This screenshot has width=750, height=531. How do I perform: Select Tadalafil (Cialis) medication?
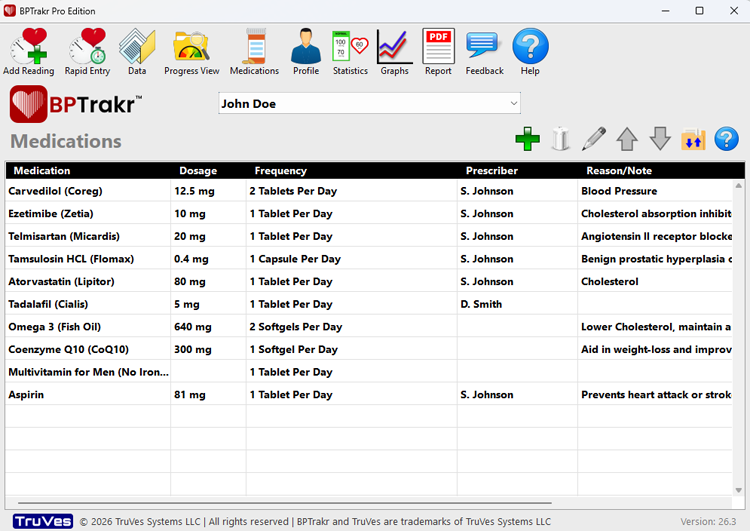[x=369, y=304]
